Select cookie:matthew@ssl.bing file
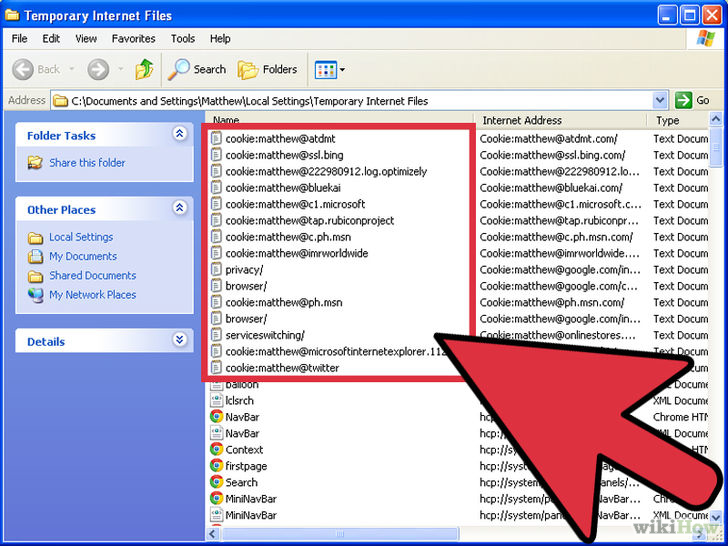This screenshot has width=728, height=546. tap(284, 155)
